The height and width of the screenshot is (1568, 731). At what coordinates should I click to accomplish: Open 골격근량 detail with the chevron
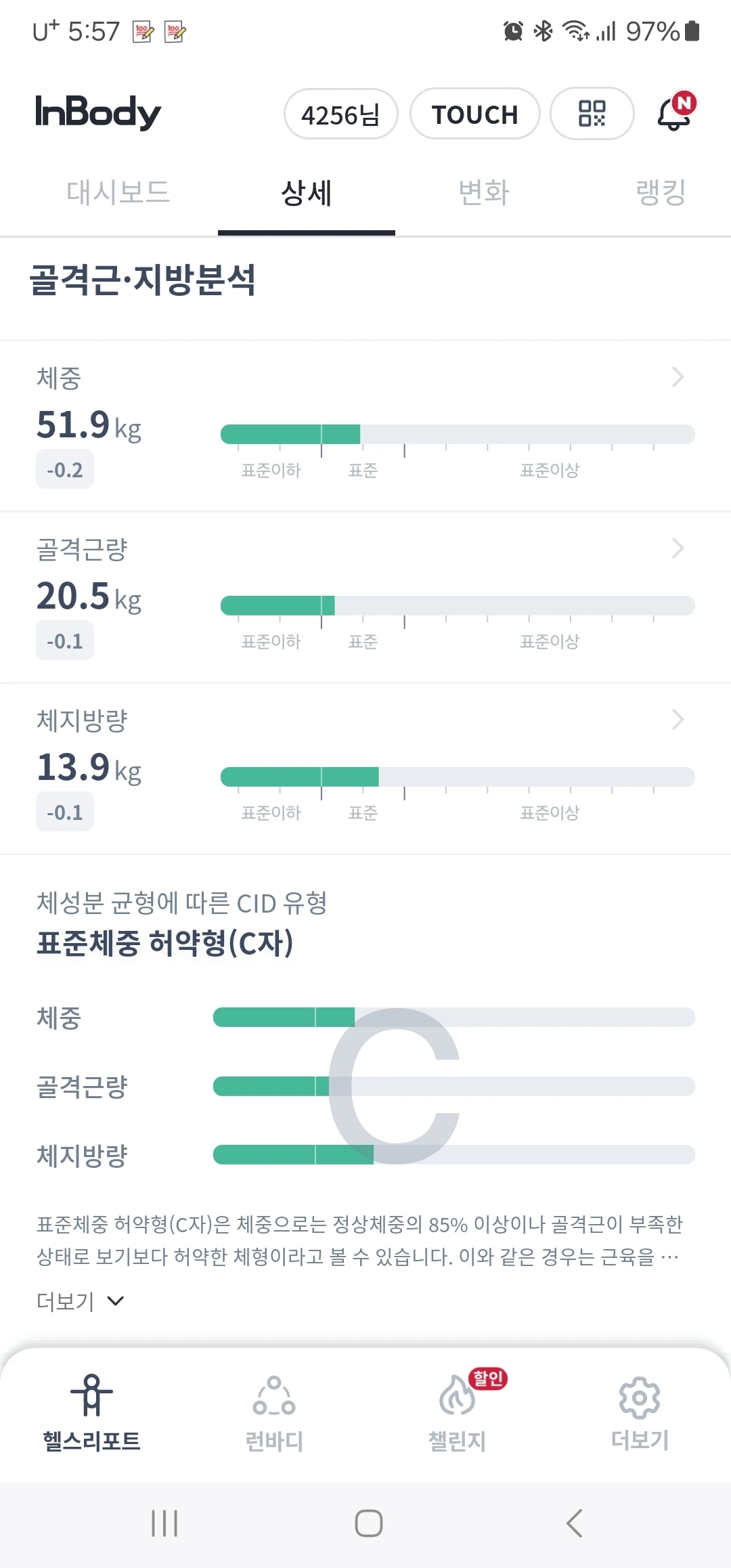[x=678, y=548]
